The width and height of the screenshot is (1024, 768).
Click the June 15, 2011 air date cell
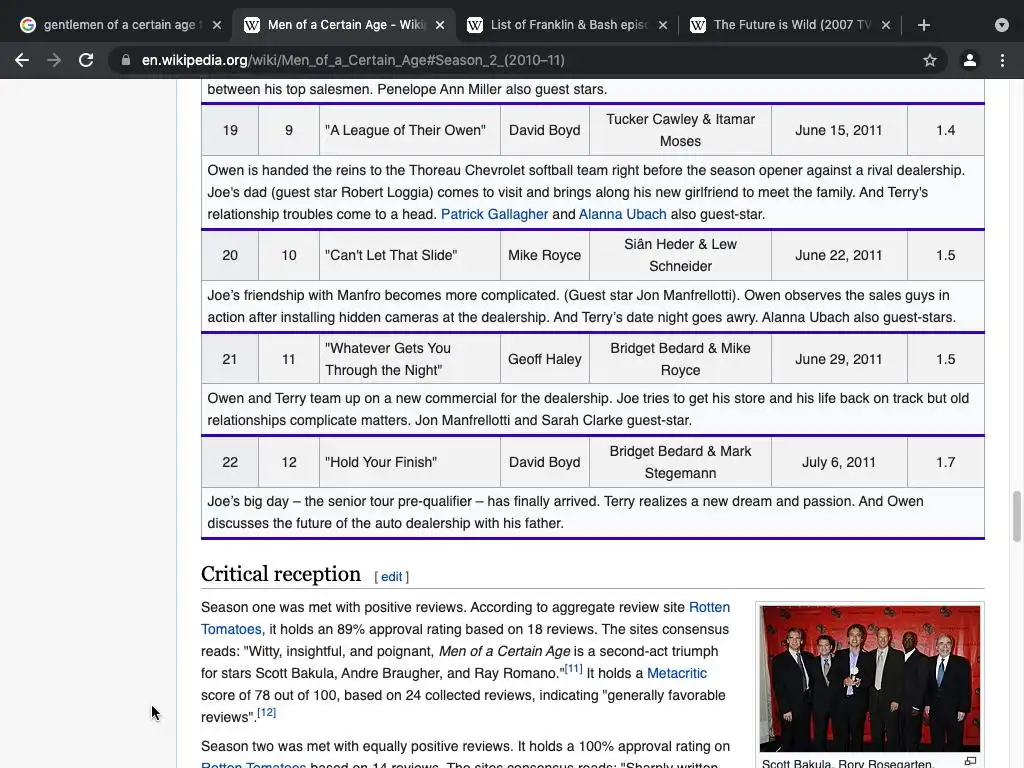[x=839, y=130]
